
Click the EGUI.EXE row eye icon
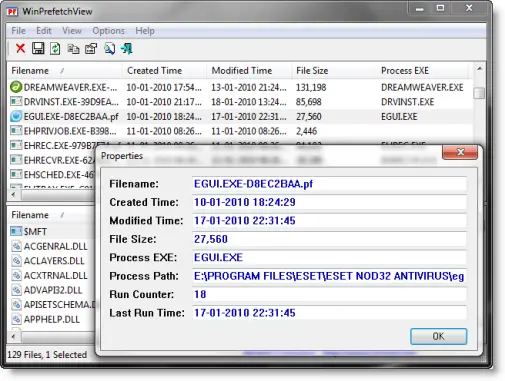[x=16, y=116]
